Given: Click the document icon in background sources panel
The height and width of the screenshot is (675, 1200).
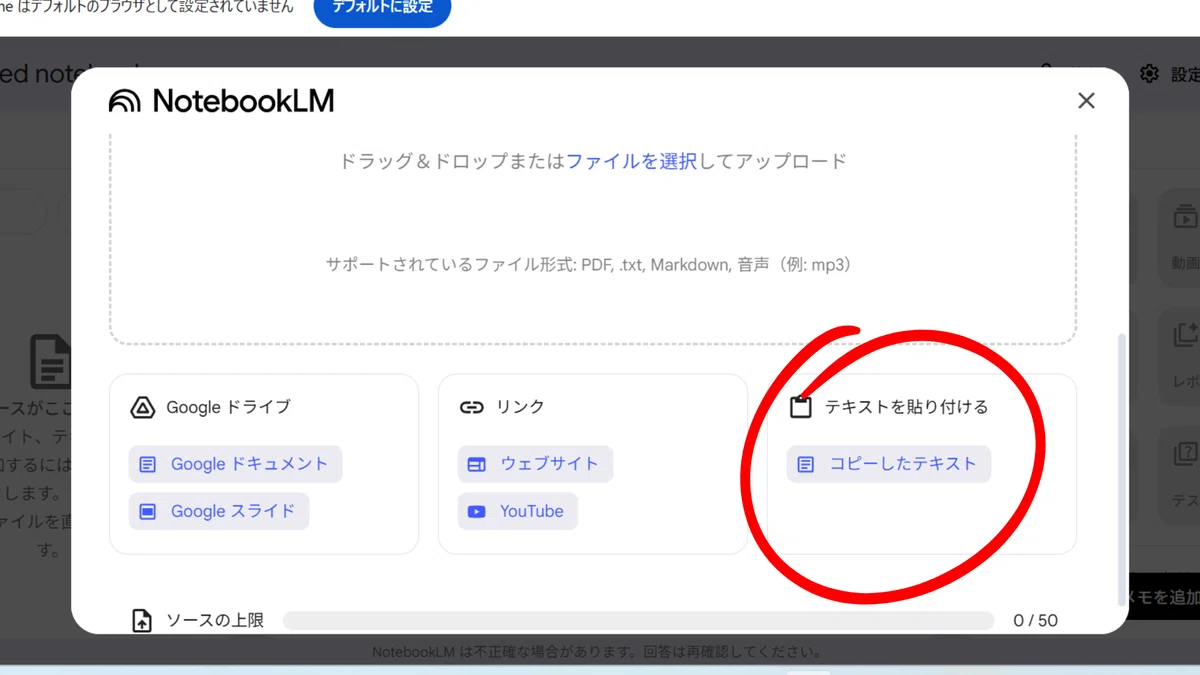Looking at the screenshot, I should tap(50, 361).
